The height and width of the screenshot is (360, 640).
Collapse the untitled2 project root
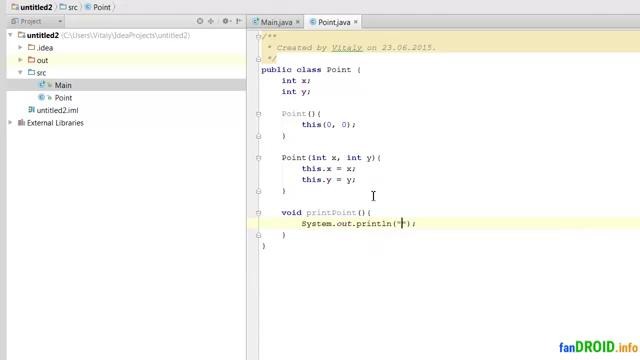tap(11, 35)
